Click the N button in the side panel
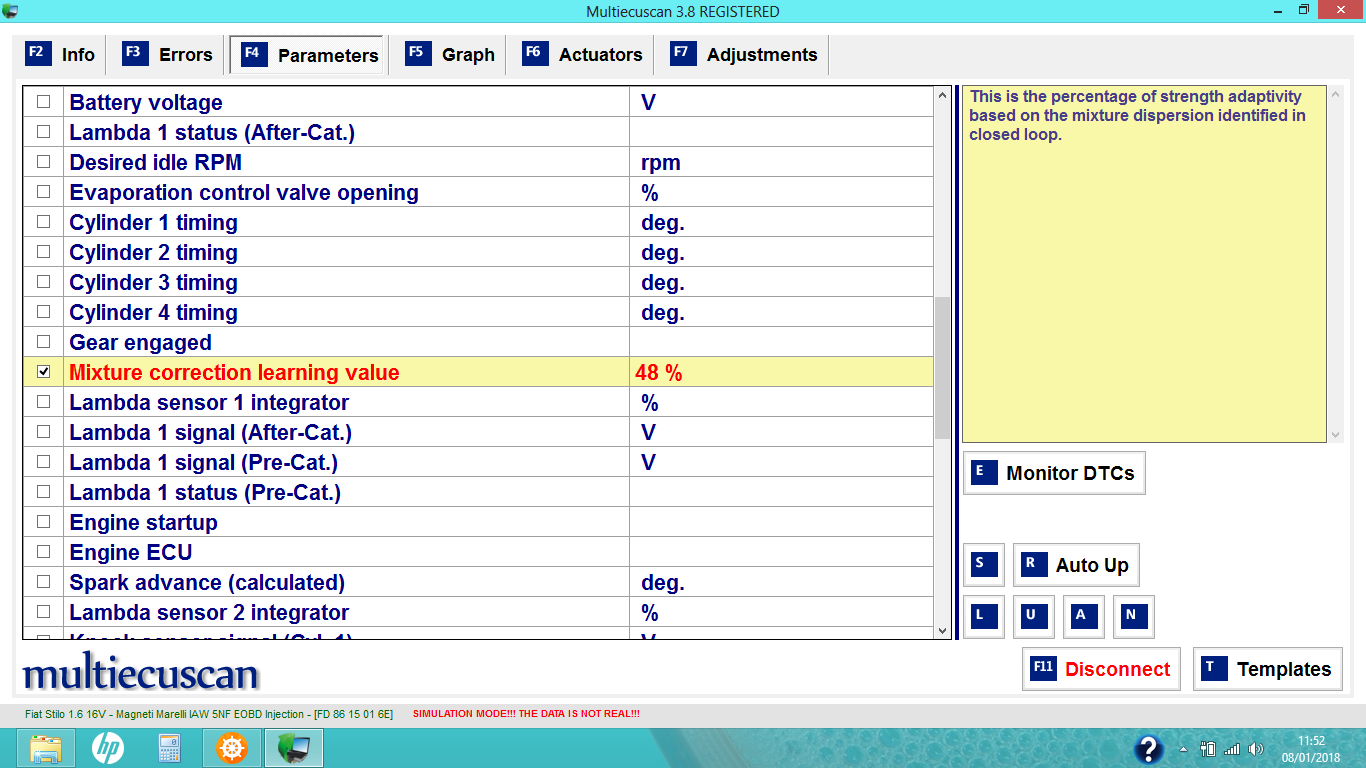 click(1134, 617)
